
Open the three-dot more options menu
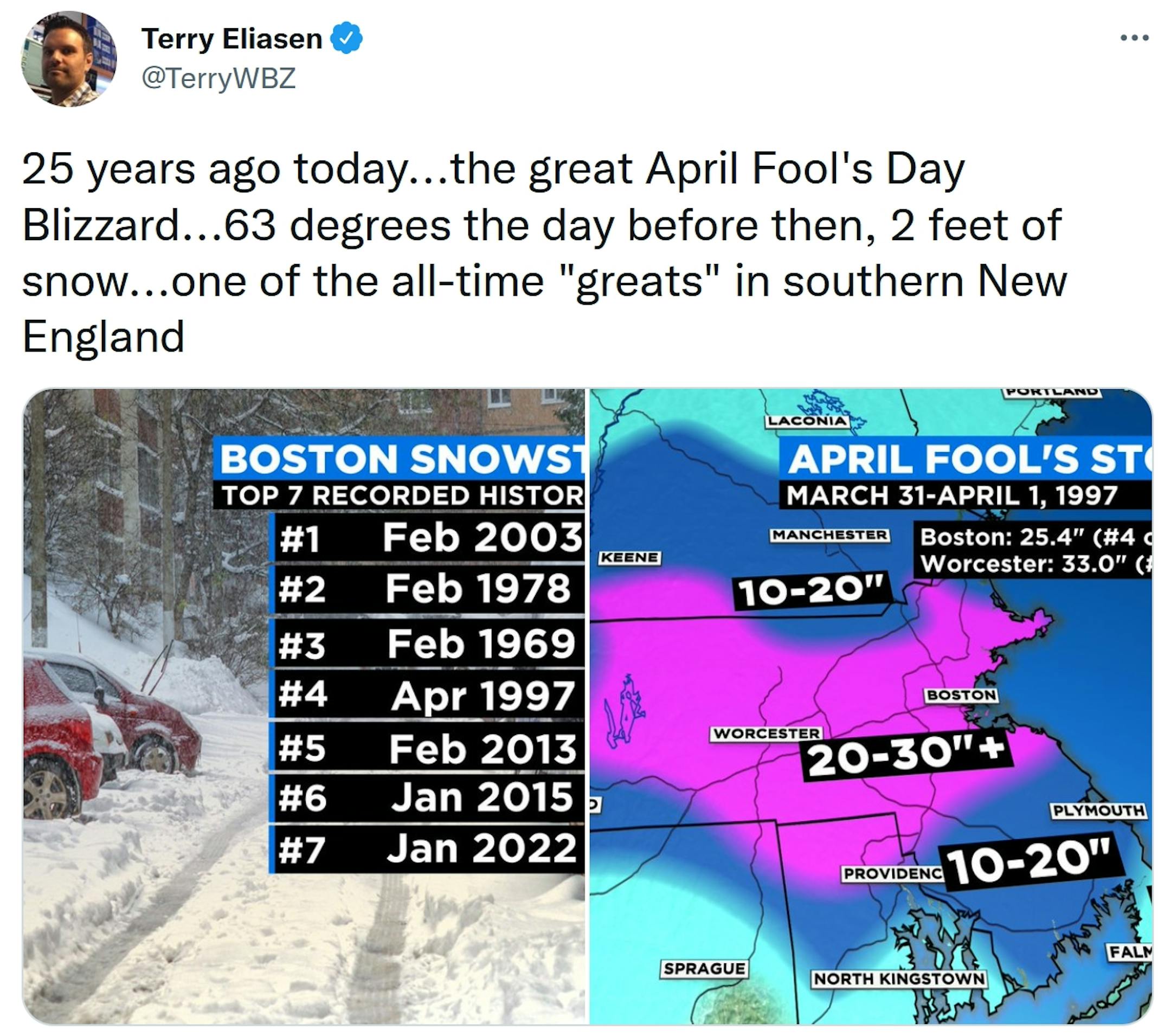pos(1134,38)
